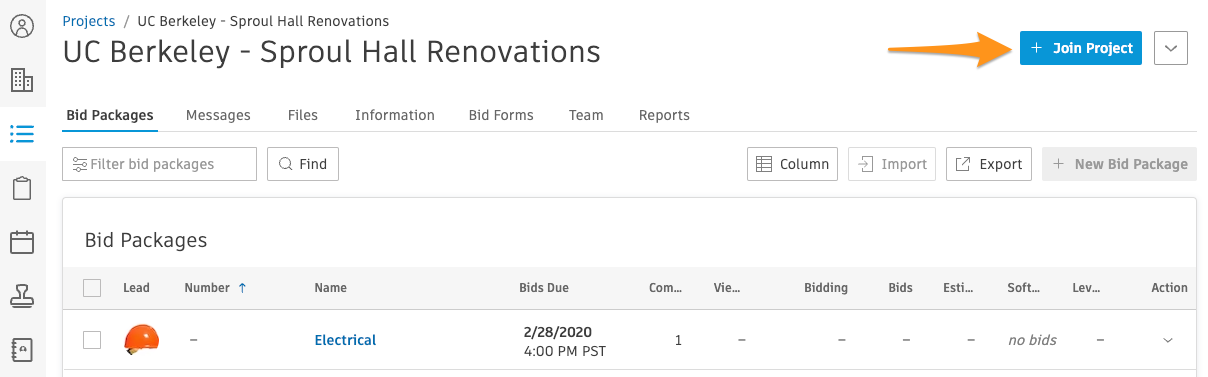Switch to the Bid Forms tab
Screen dimensions: 1208x377
click(501, 115)
